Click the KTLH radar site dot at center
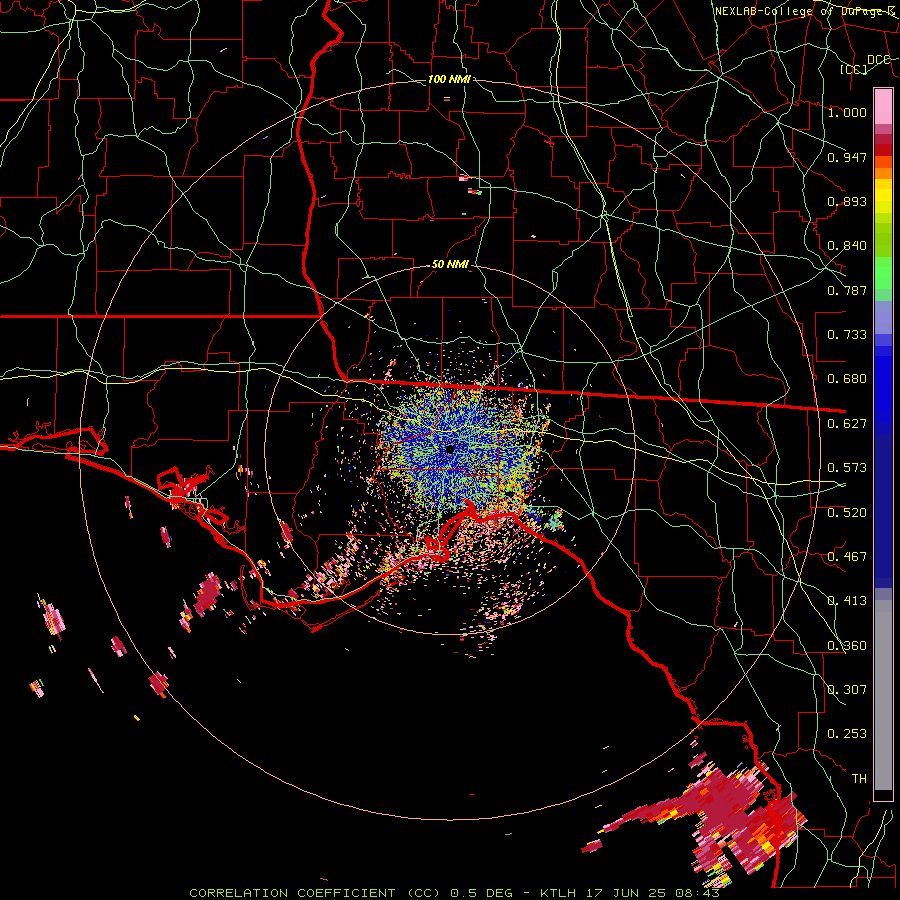 (450, 449)
